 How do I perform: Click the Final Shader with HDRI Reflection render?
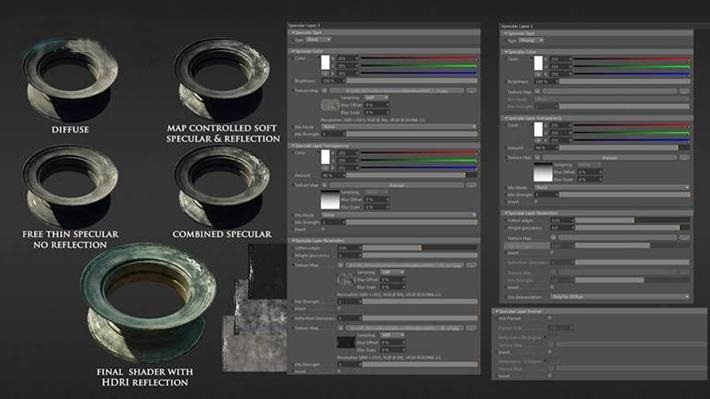click(x=148, y=303)
